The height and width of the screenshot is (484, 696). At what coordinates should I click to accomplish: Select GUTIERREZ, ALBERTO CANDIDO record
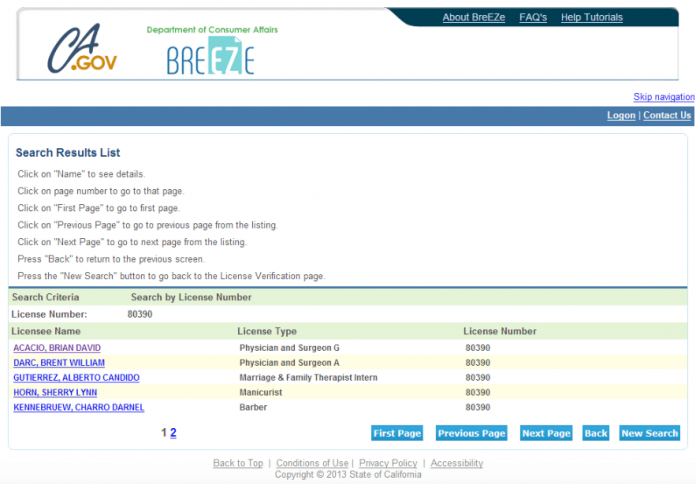coord(76,378)
